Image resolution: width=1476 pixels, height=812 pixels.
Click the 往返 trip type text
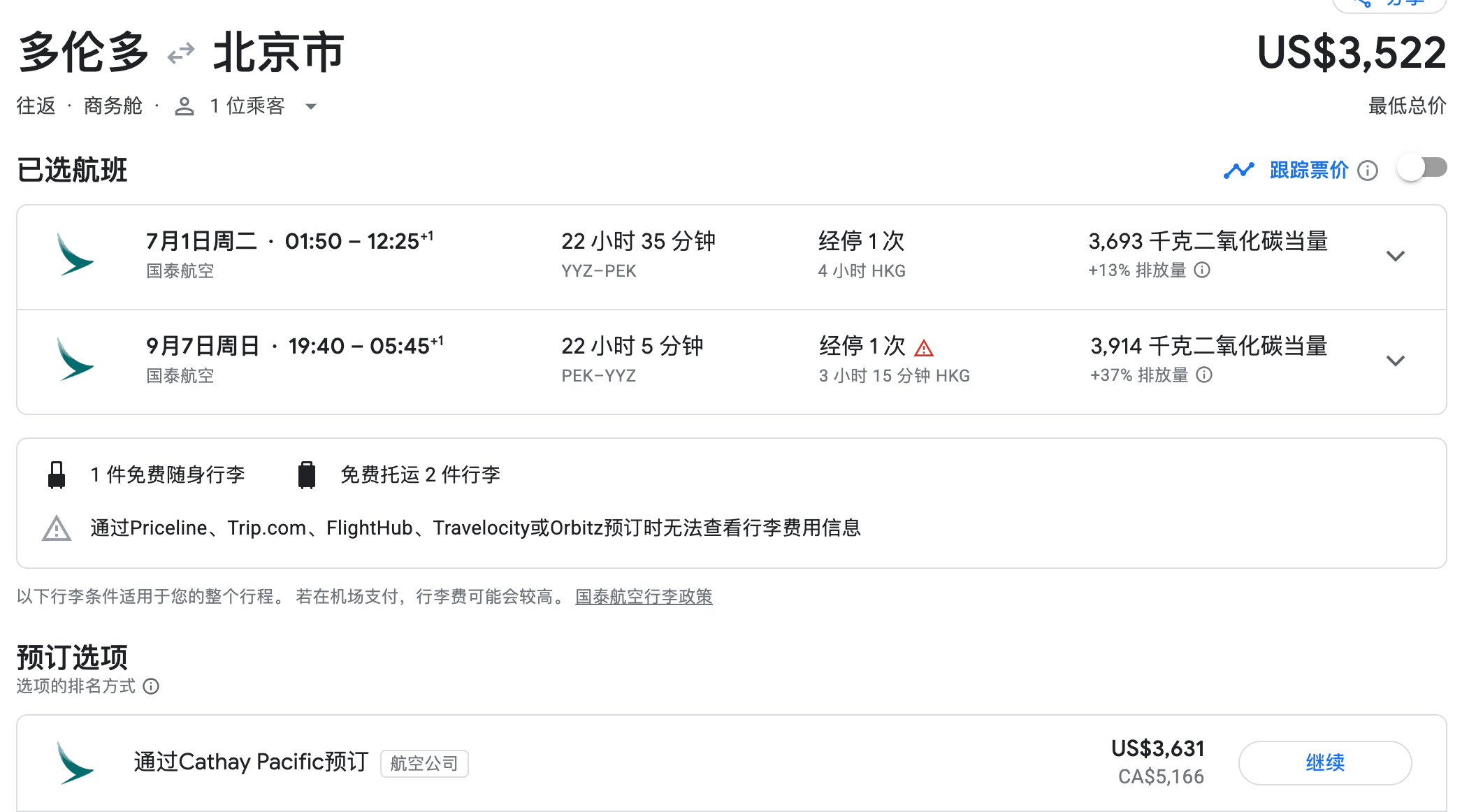coord(36,106)
